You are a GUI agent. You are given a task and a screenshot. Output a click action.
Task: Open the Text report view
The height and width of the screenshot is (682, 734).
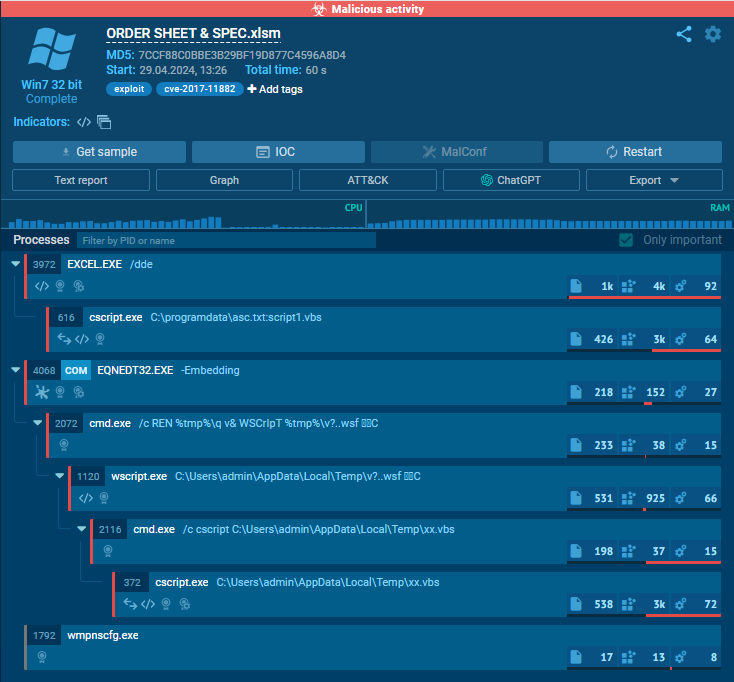[x=81, y=180]
